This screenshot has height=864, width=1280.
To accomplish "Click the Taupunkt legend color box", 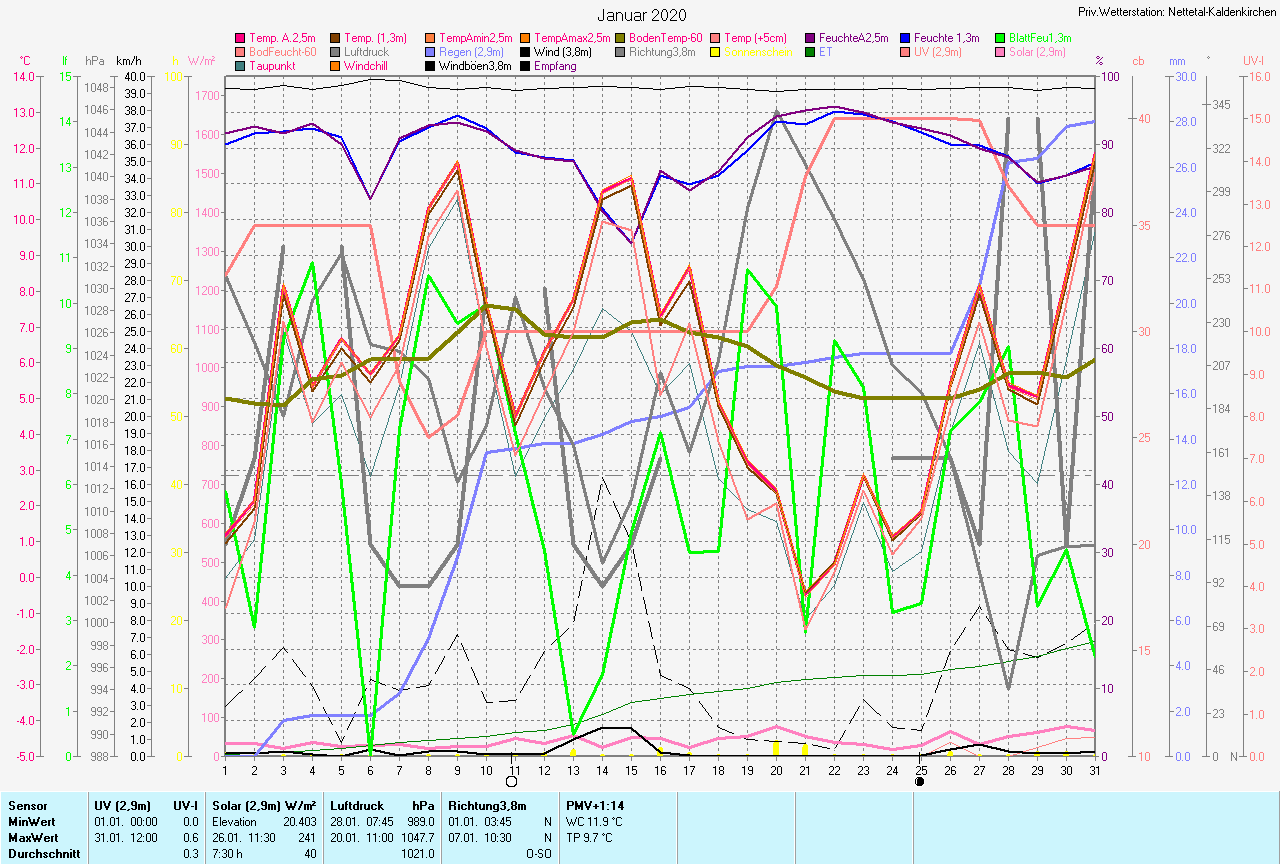I will click(x=239, y=66).
